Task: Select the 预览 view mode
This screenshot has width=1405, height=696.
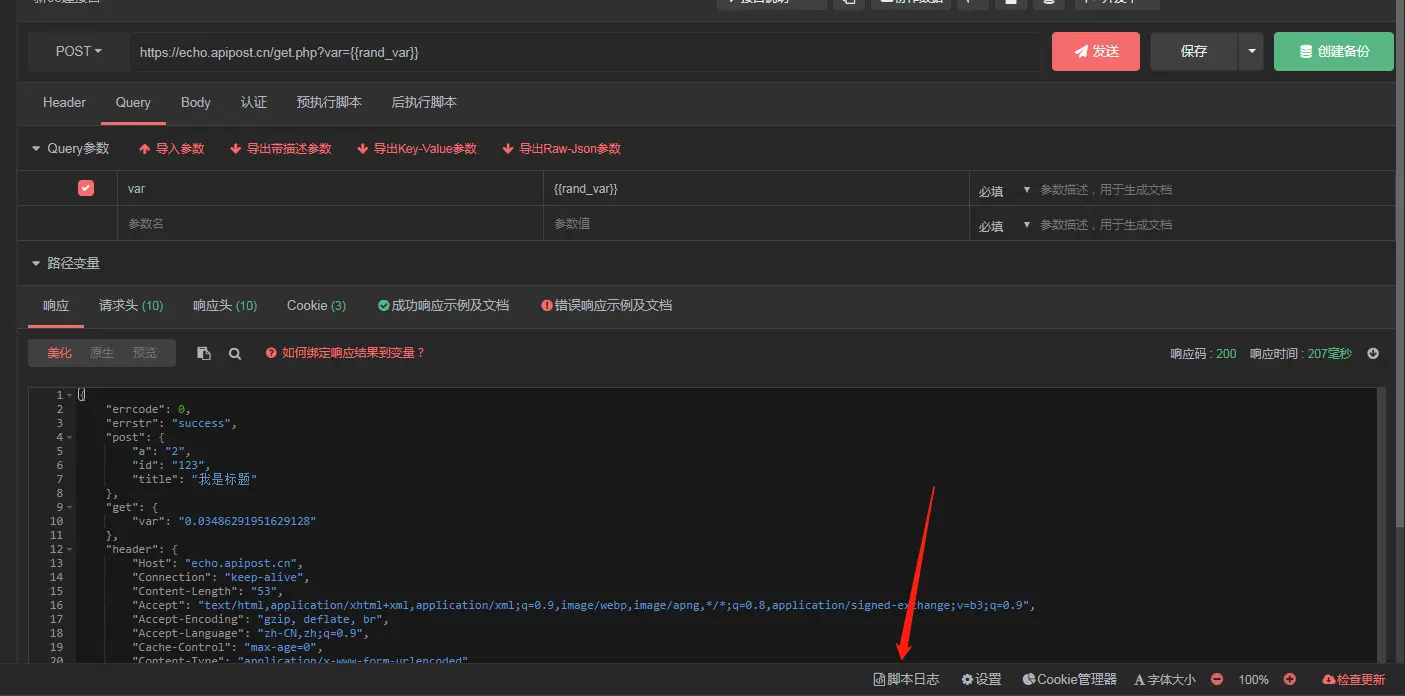Action: 145,353
